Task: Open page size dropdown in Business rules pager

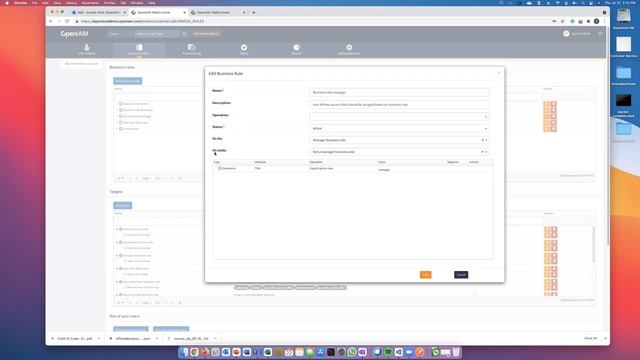Action: 120,178
